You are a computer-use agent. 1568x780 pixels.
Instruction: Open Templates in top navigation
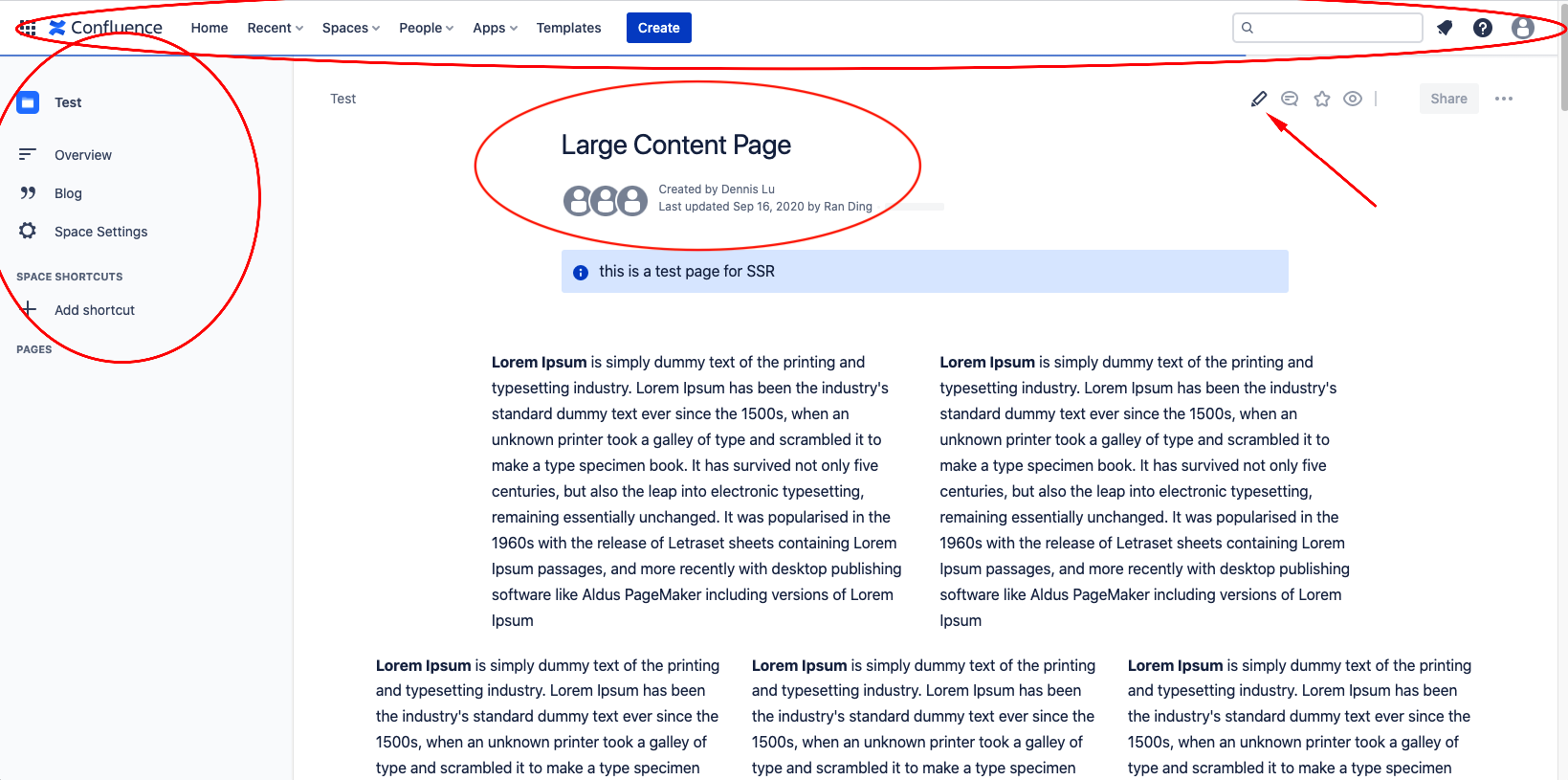pos(569,28)
